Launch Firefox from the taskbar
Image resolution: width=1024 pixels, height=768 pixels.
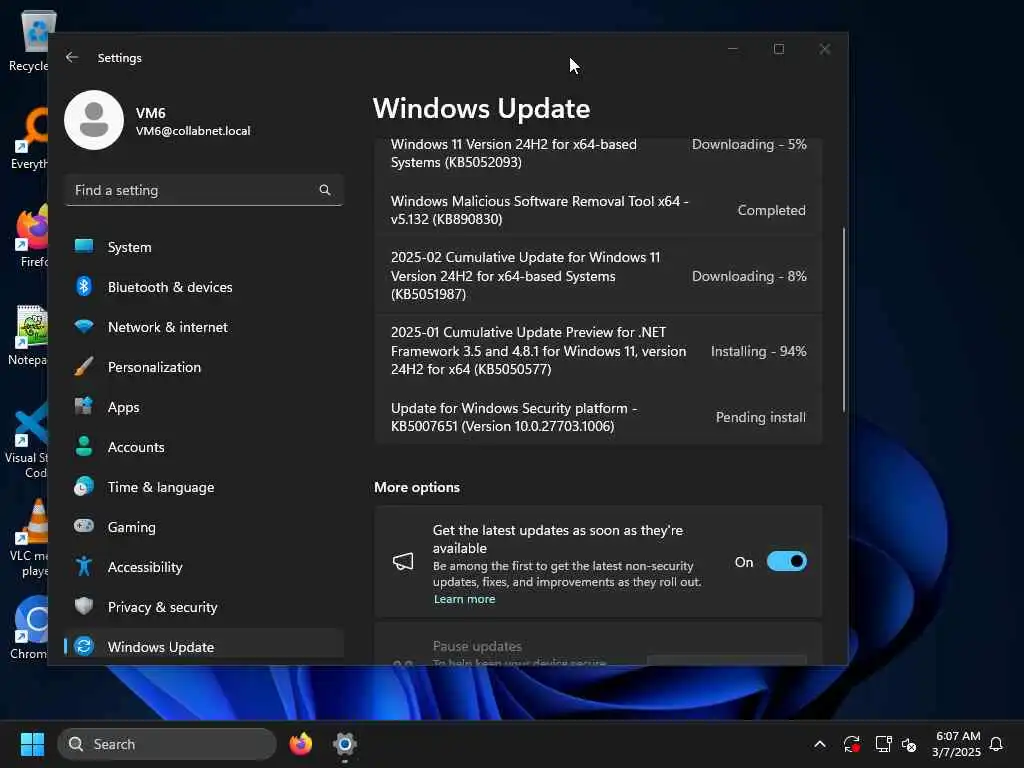tap(300, 744)
